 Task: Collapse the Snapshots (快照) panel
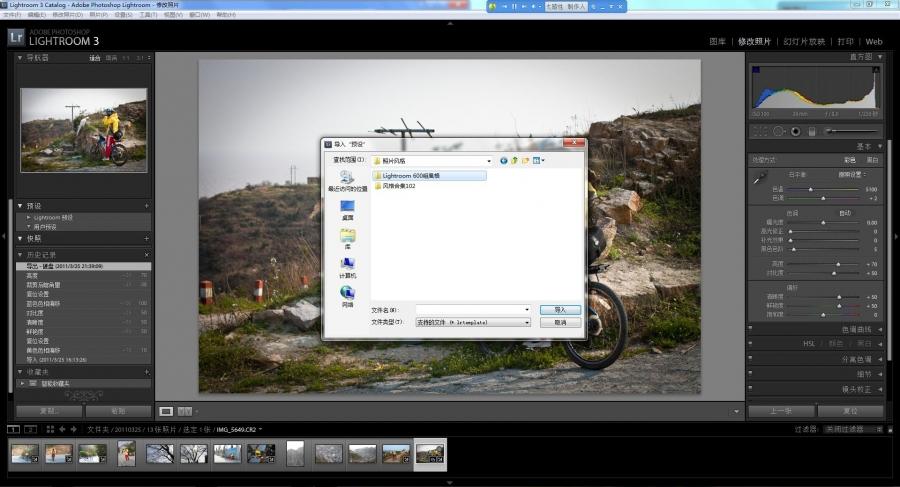(20, 238)
